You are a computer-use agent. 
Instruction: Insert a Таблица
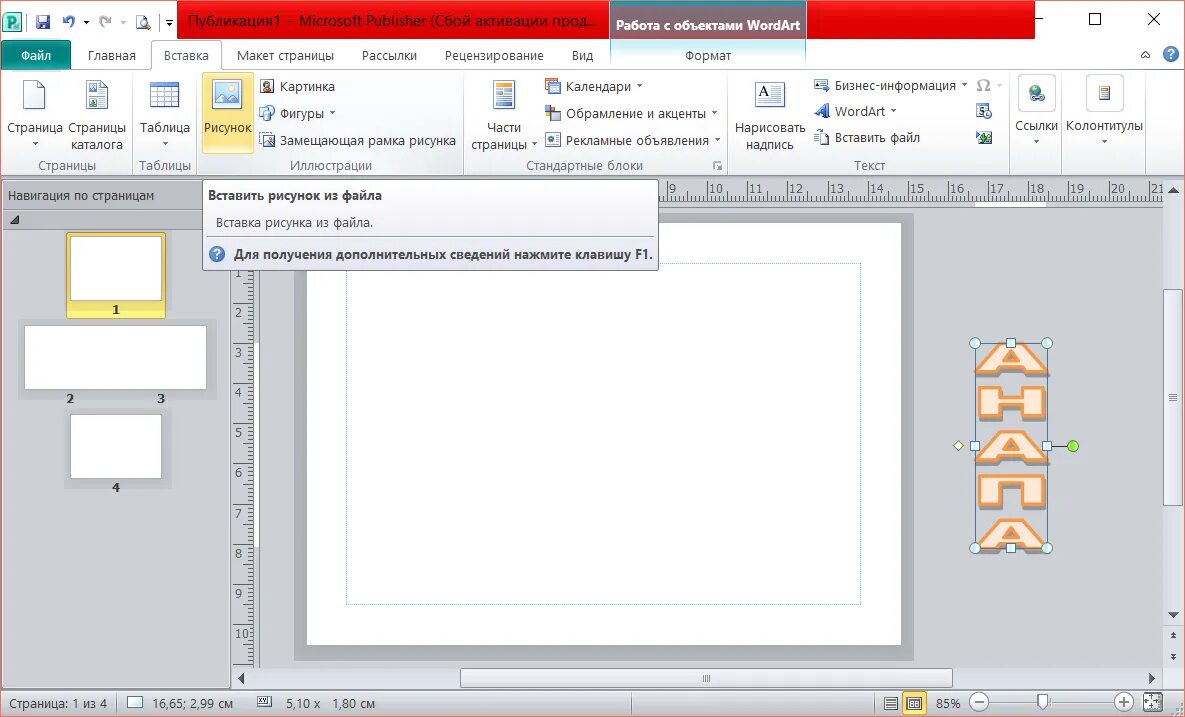click(165, 113)
